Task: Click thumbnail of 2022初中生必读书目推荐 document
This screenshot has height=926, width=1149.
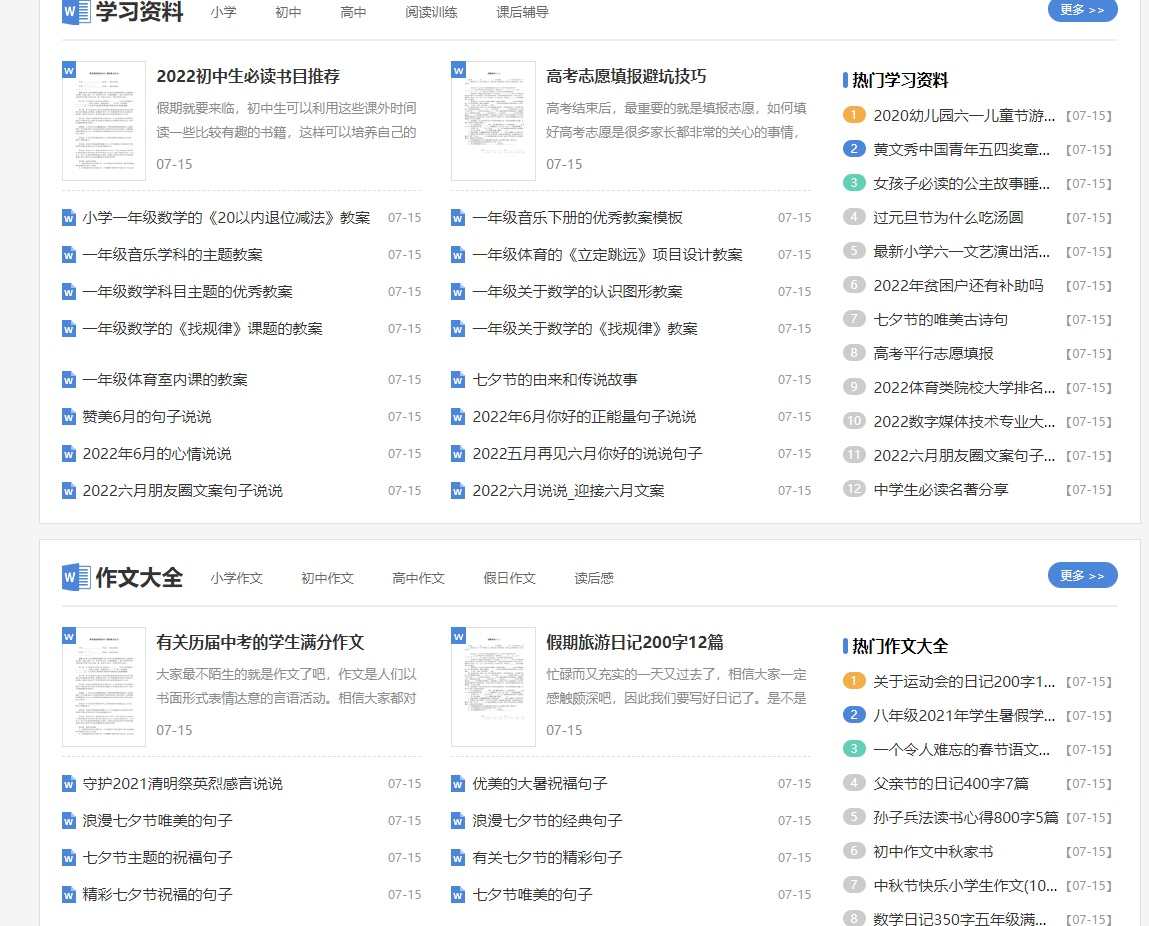Action: [x=104, y=121]
